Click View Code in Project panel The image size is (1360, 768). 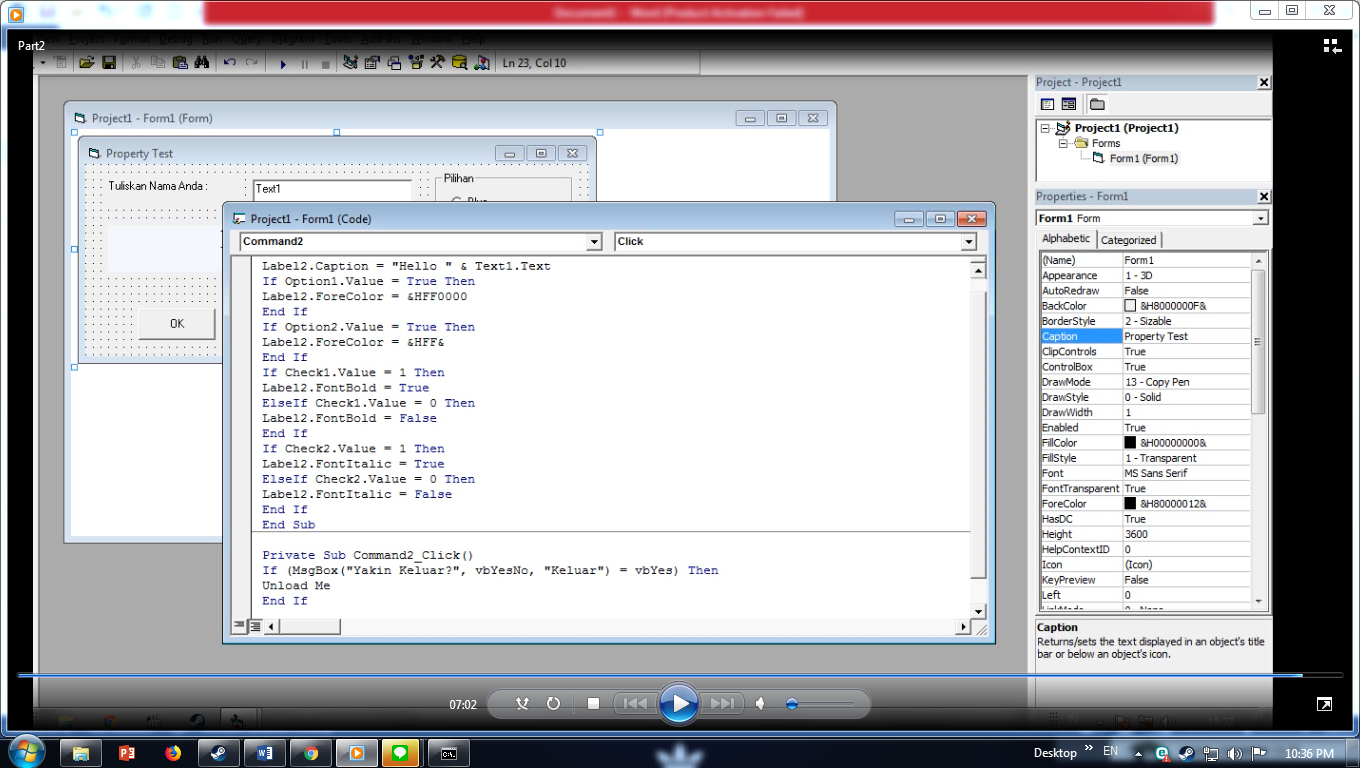click(1047, 104)
